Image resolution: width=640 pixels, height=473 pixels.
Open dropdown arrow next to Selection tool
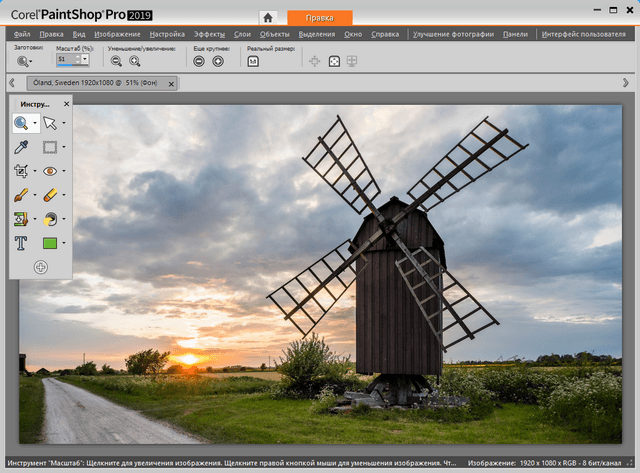(64, 148)
